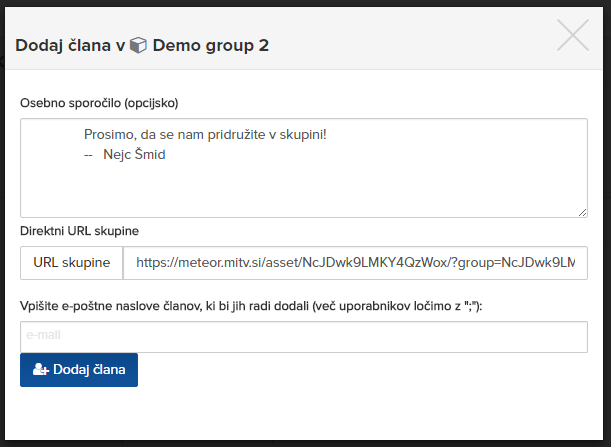Focus the Osebno sporočilo message textarea
This screenshot has height=447, width=611.
click(304, 168)
